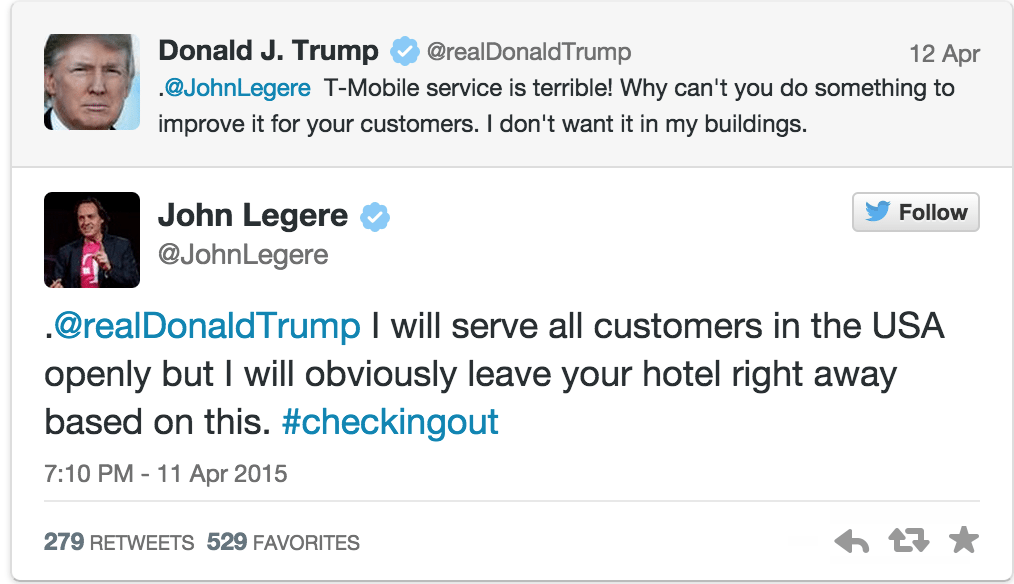Click the verified badge in the top tweet

404,51
